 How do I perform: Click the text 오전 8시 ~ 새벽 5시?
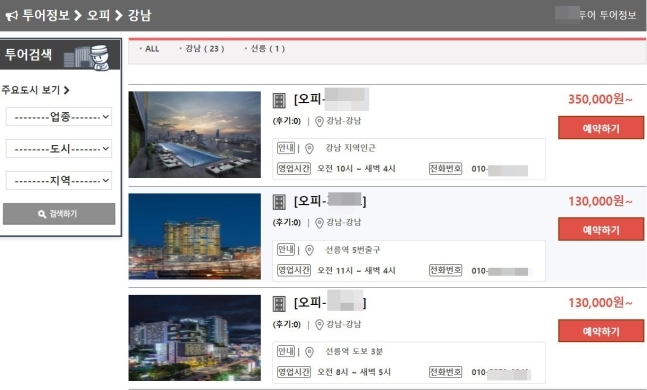tap(354, 372)
